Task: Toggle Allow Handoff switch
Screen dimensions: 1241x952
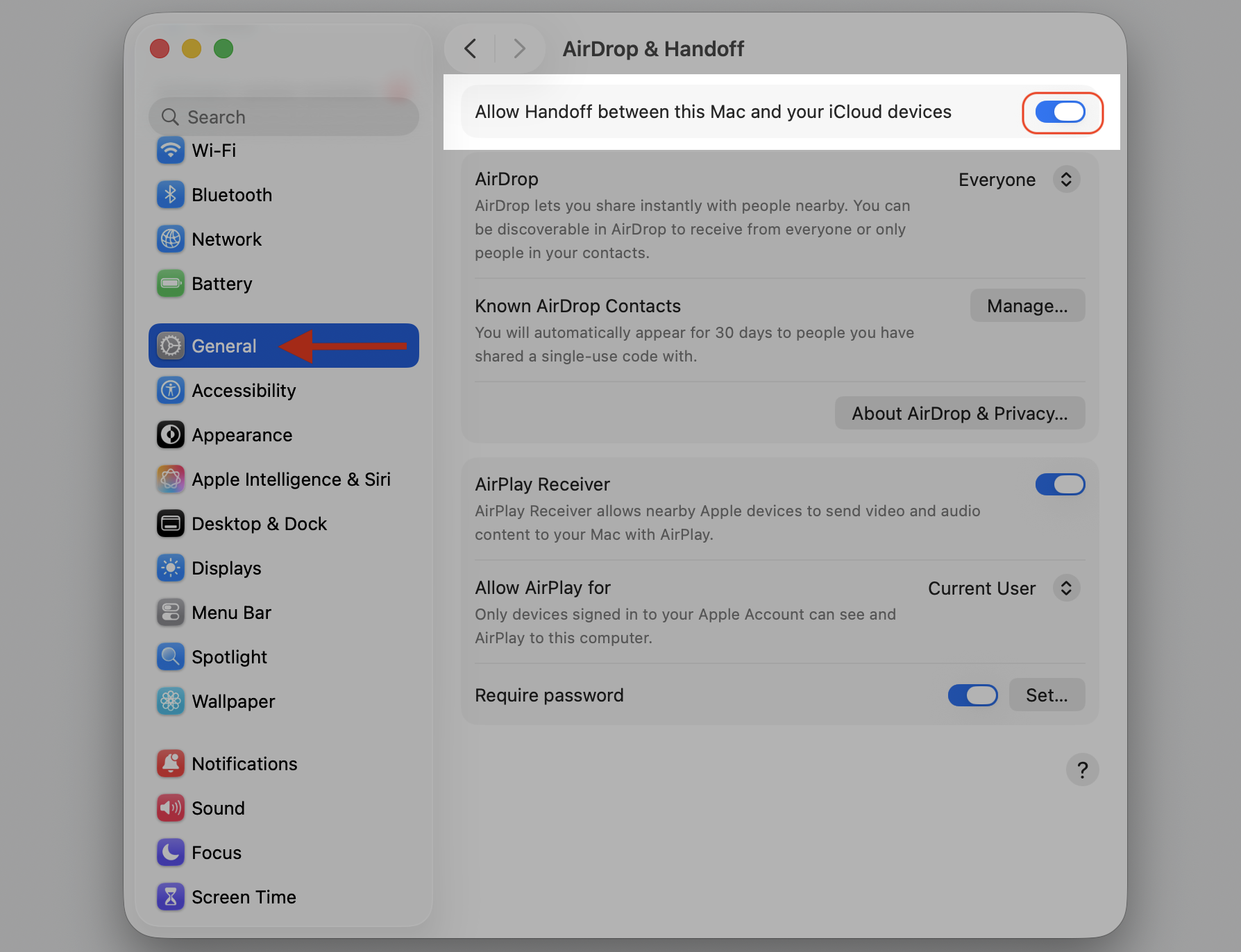Action: (1060, 112)
